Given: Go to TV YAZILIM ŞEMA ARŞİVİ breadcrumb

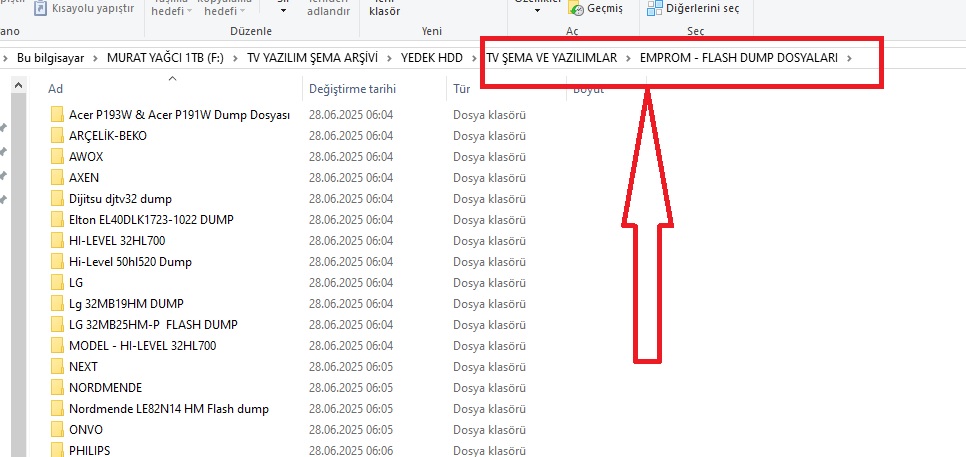Looking at the screenshot, I should (312, 59).
